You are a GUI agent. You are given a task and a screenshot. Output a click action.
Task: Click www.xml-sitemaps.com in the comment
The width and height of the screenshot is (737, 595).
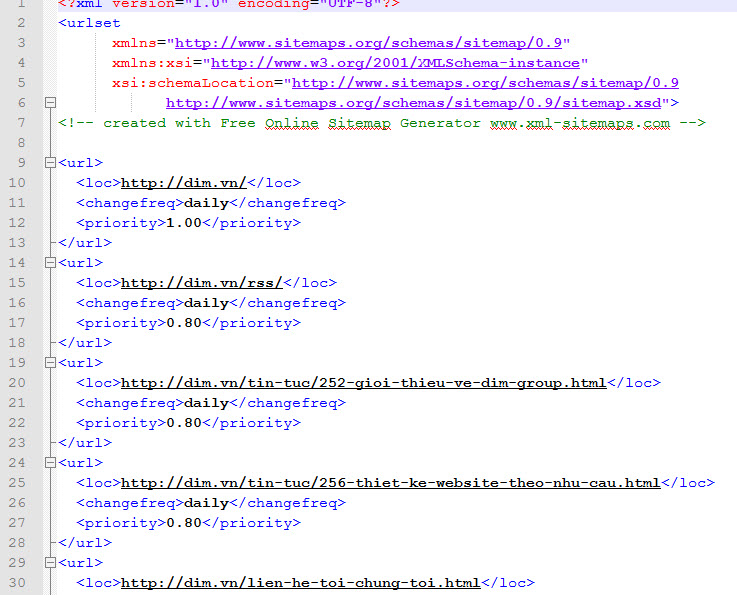579,123
